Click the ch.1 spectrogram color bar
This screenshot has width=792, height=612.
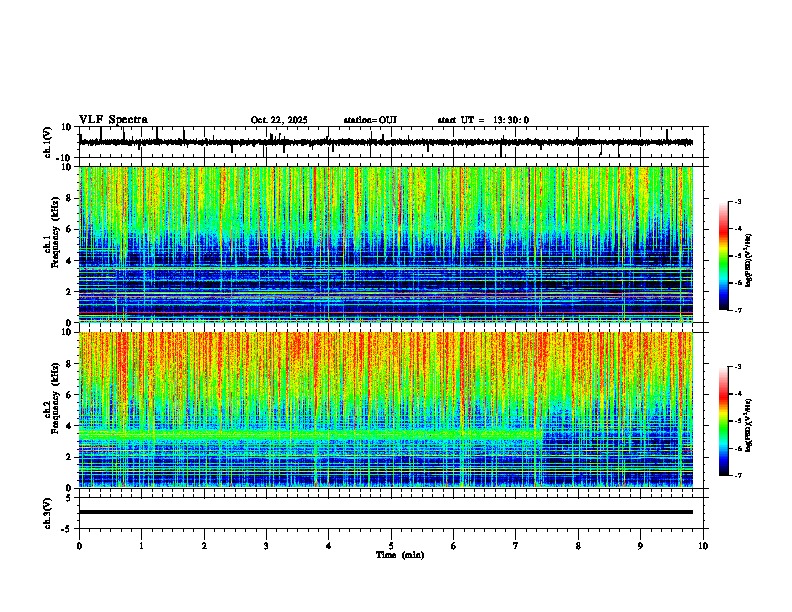723,256
